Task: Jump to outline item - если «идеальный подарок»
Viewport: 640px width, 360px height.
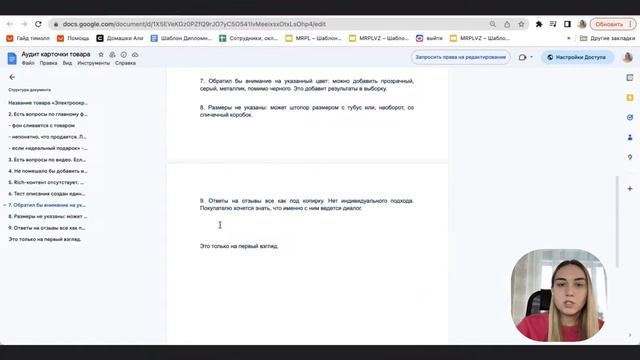Action: pyautogui.click(x=48, y=148)
